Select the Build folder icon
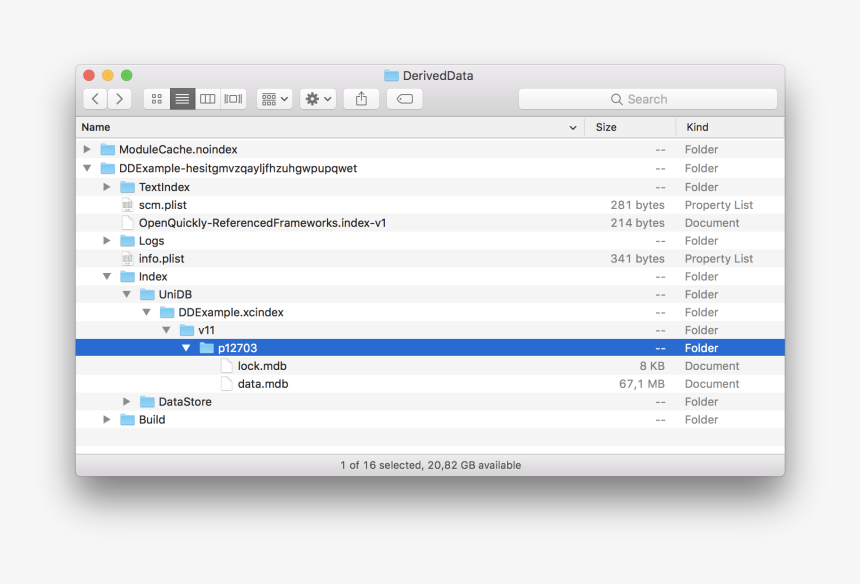 pos(127,420)
